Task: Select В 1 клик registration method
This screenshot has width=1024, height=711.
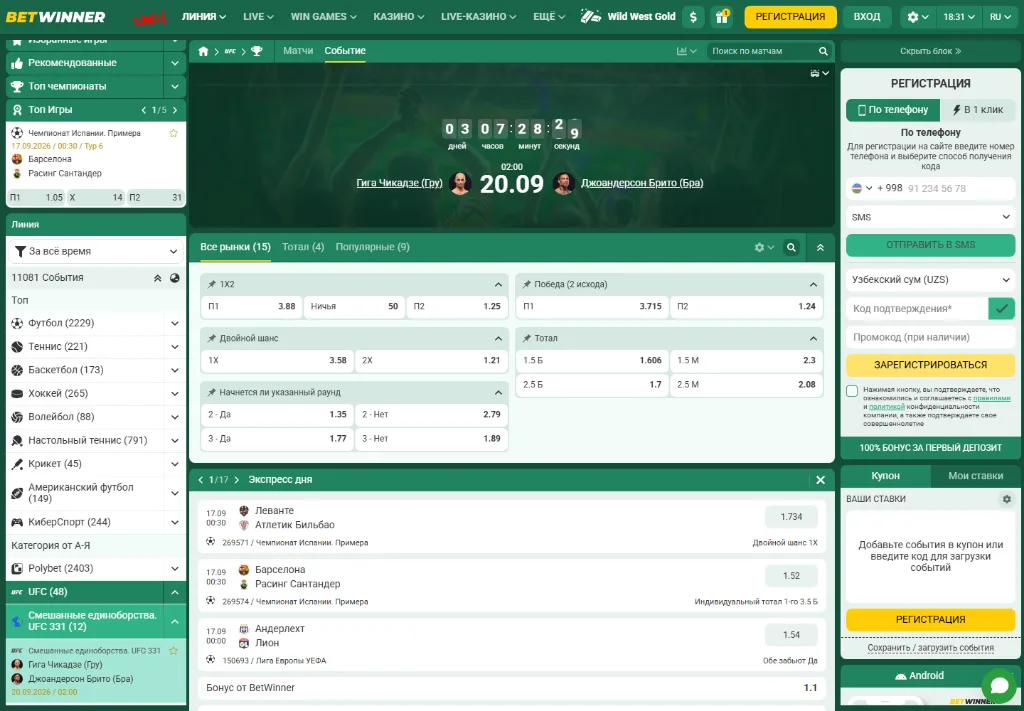Action: coord(978,110)
